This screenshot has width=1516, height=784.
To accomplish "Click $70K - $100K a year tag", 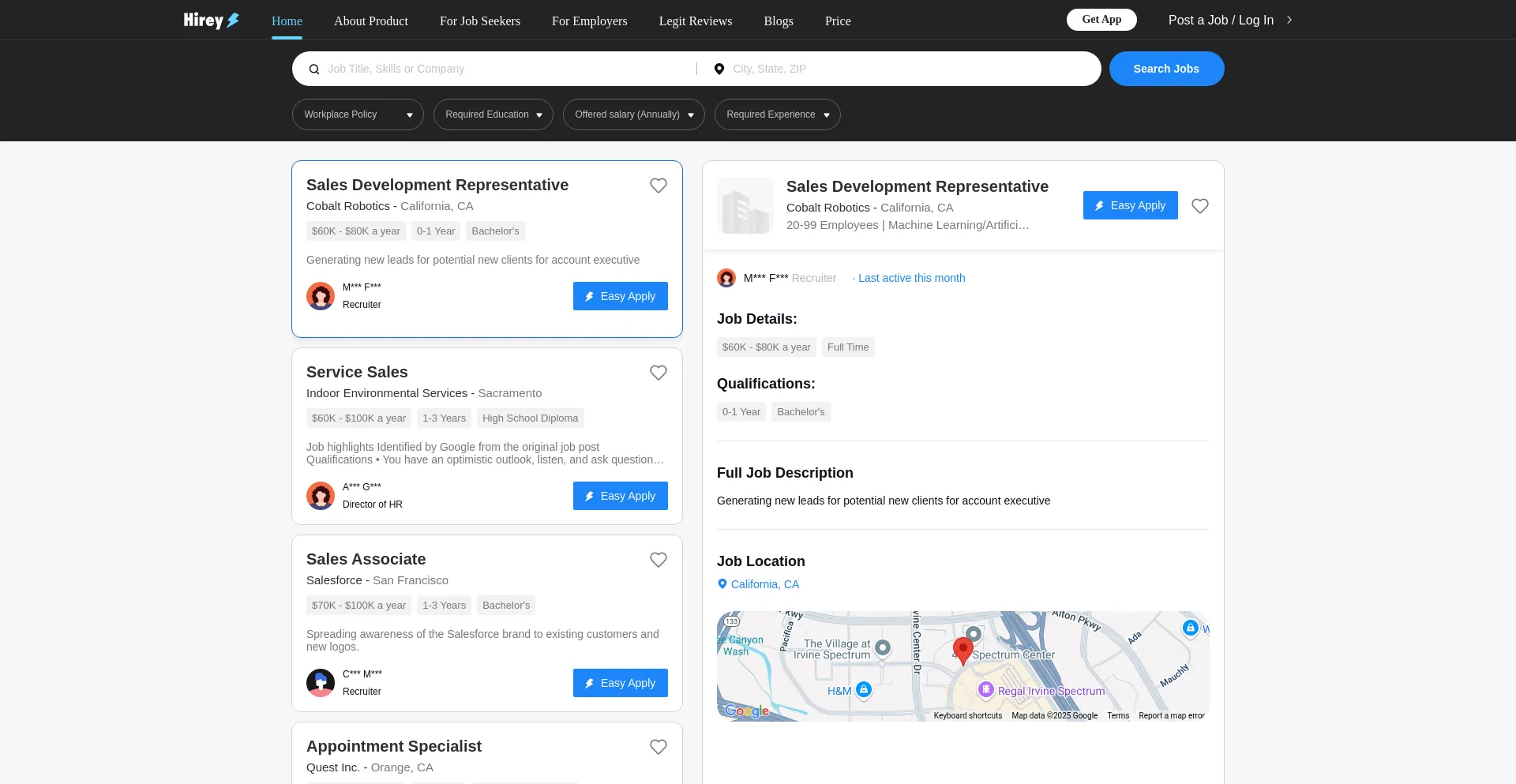I will click(x=359, y=606).
